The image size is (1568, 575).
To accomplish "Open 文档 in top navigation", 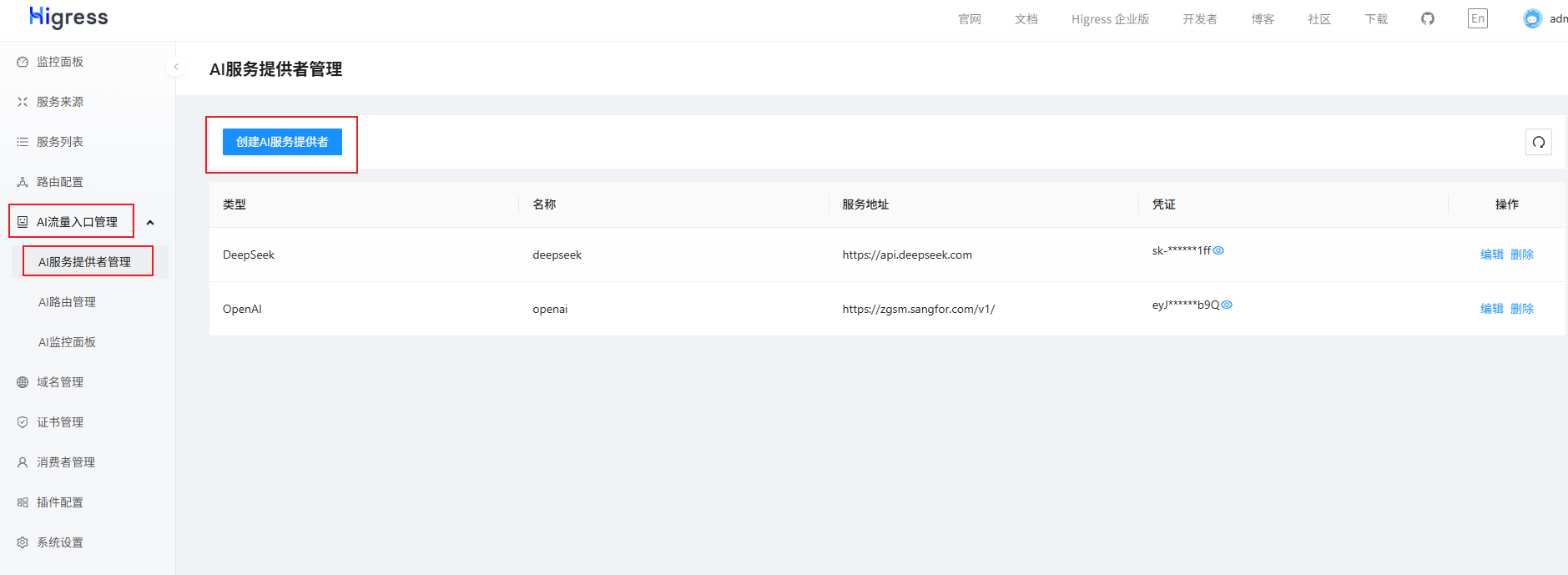I will click(x=1026, y=19).
